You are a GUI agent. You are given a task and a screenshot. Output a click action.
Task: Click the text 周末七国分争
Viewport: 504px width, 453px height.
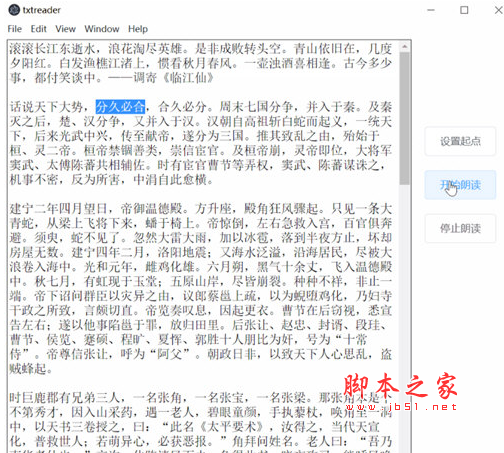click(256, 107)
